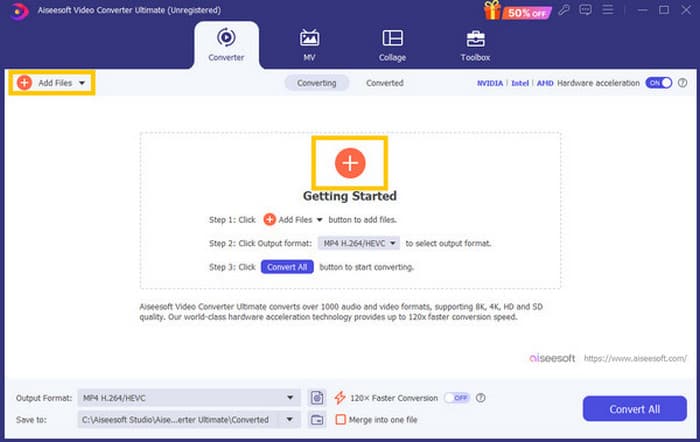This screenshot has width=700, height=442.
Task: Expand the Save to path dropdown
Action: click(x=291, y=420)
